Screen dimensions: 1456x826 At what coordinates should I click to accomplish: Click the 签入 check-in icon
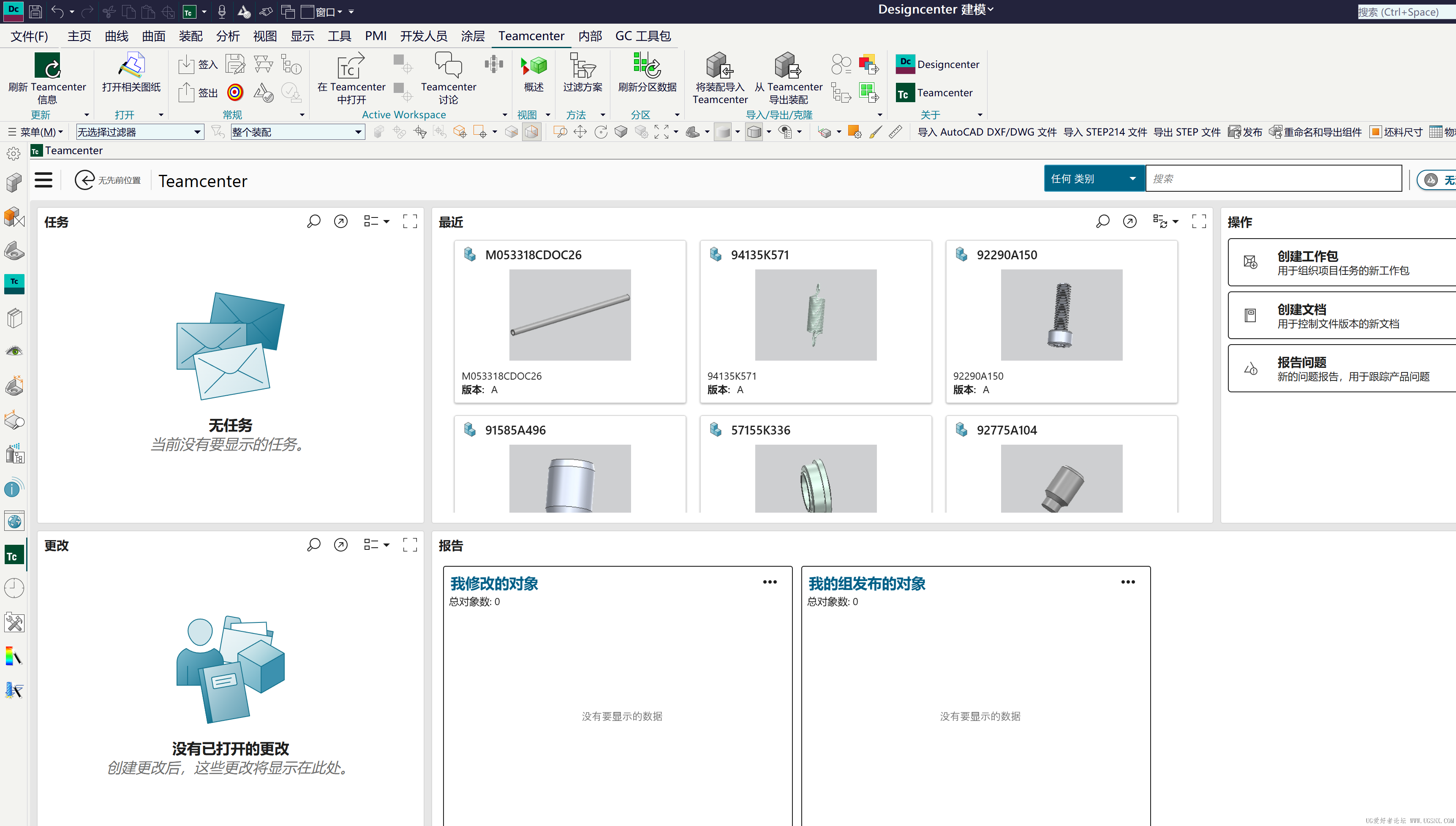pyautogui.click(x=186, y=64)
